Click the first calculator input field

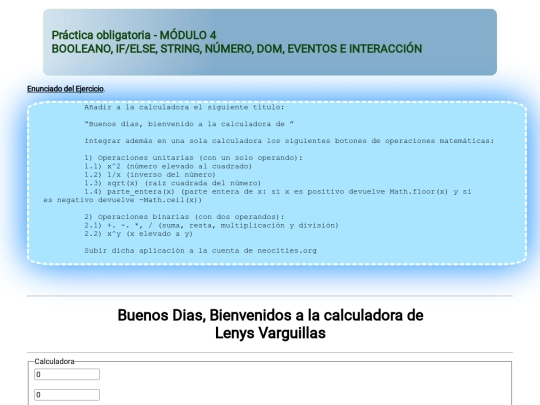coord(67,374)
